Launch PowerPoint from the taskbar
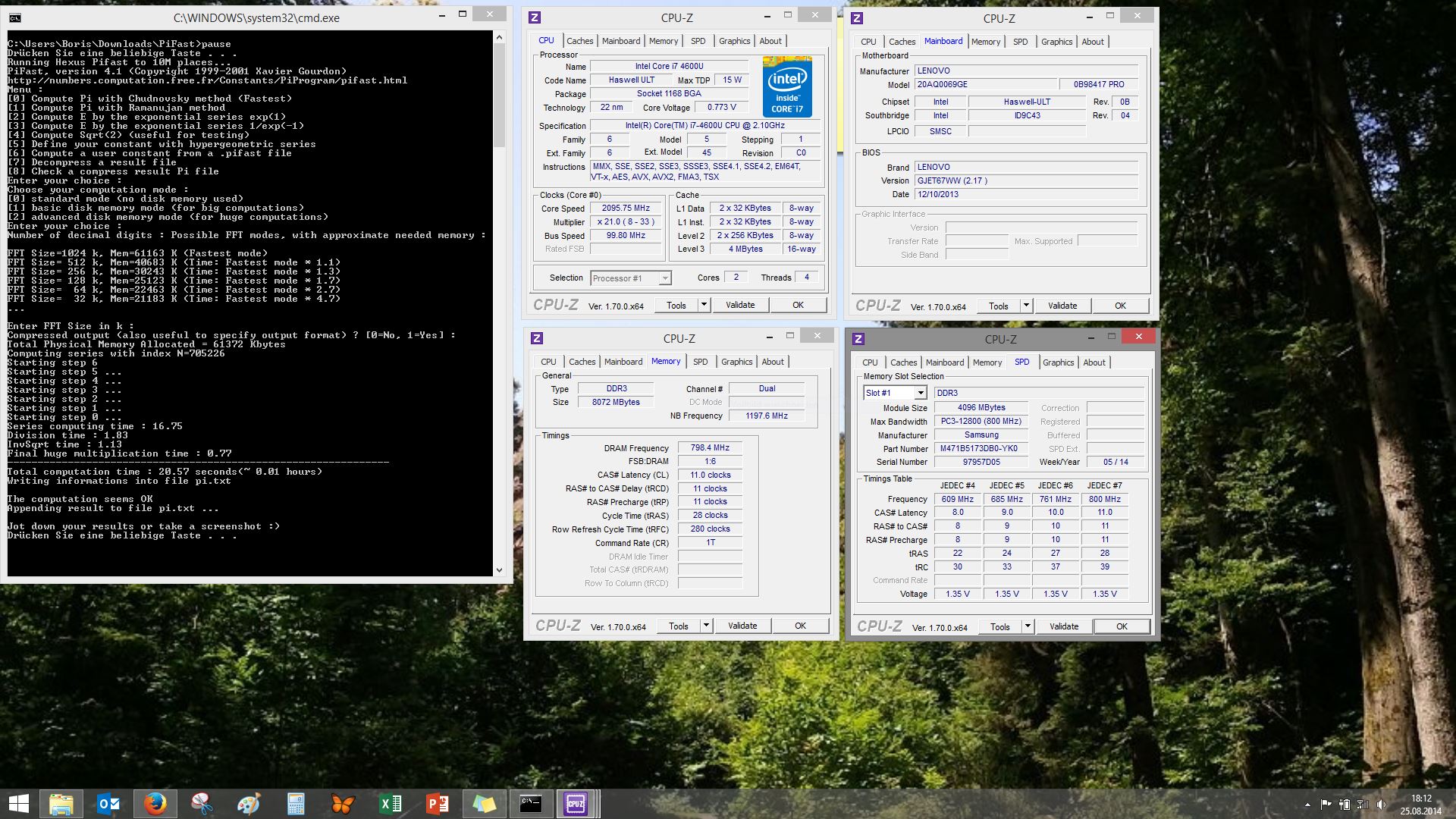1456x819 pixels. tap(437, 803)
